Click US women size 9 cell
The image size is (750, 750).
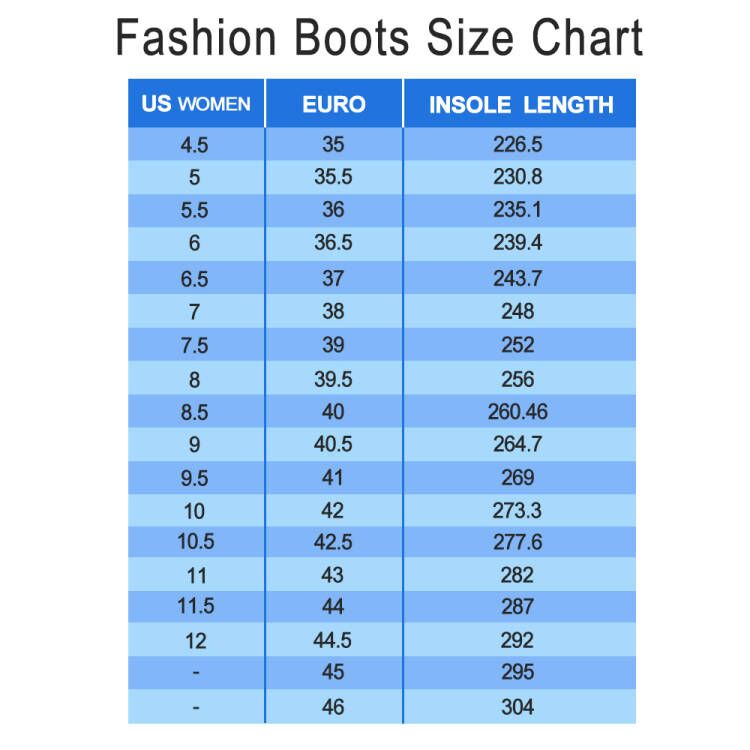[x=196, y=444]
